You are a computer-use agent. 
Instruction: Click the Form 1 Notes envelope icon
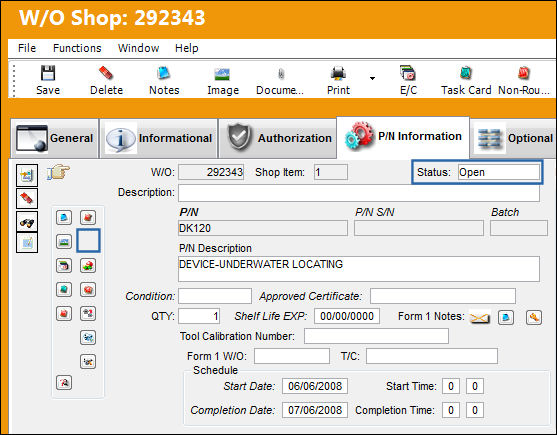tap(480, 317)
